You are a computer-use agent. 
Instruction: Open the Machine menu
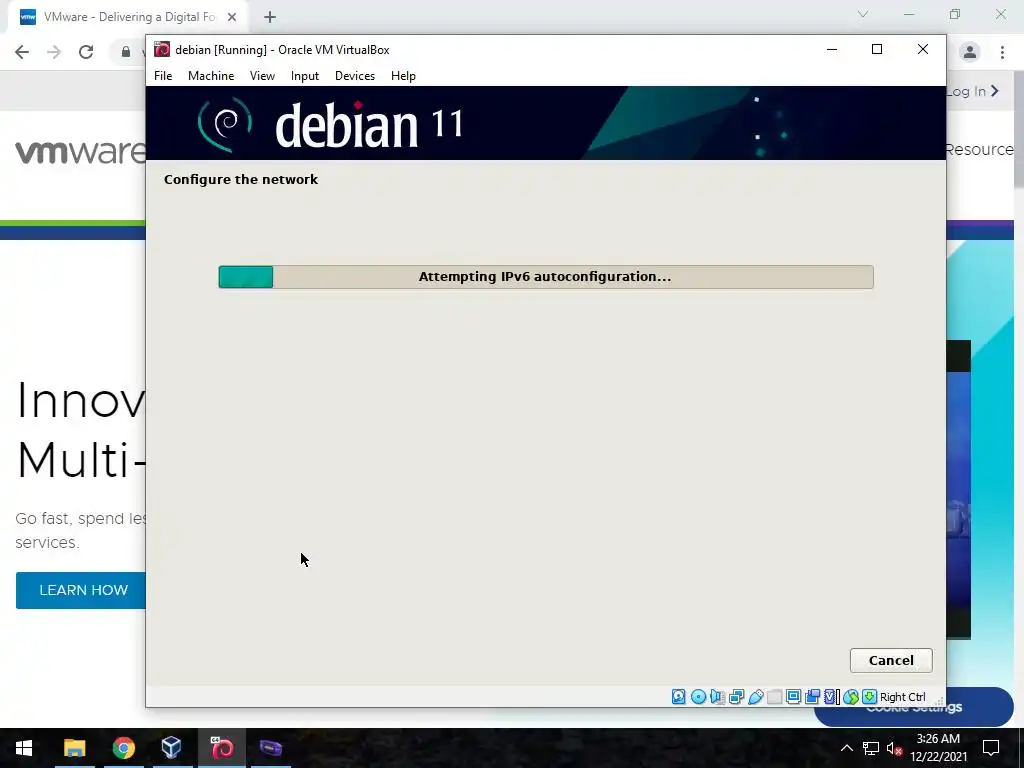click(211, 76)
